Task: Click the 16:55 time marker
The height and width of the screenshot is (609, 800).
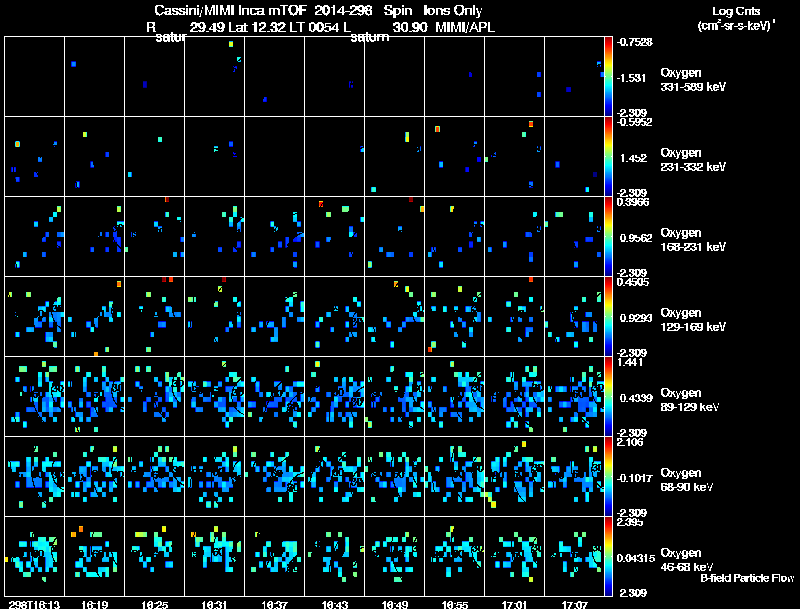Action: (455, 604)
